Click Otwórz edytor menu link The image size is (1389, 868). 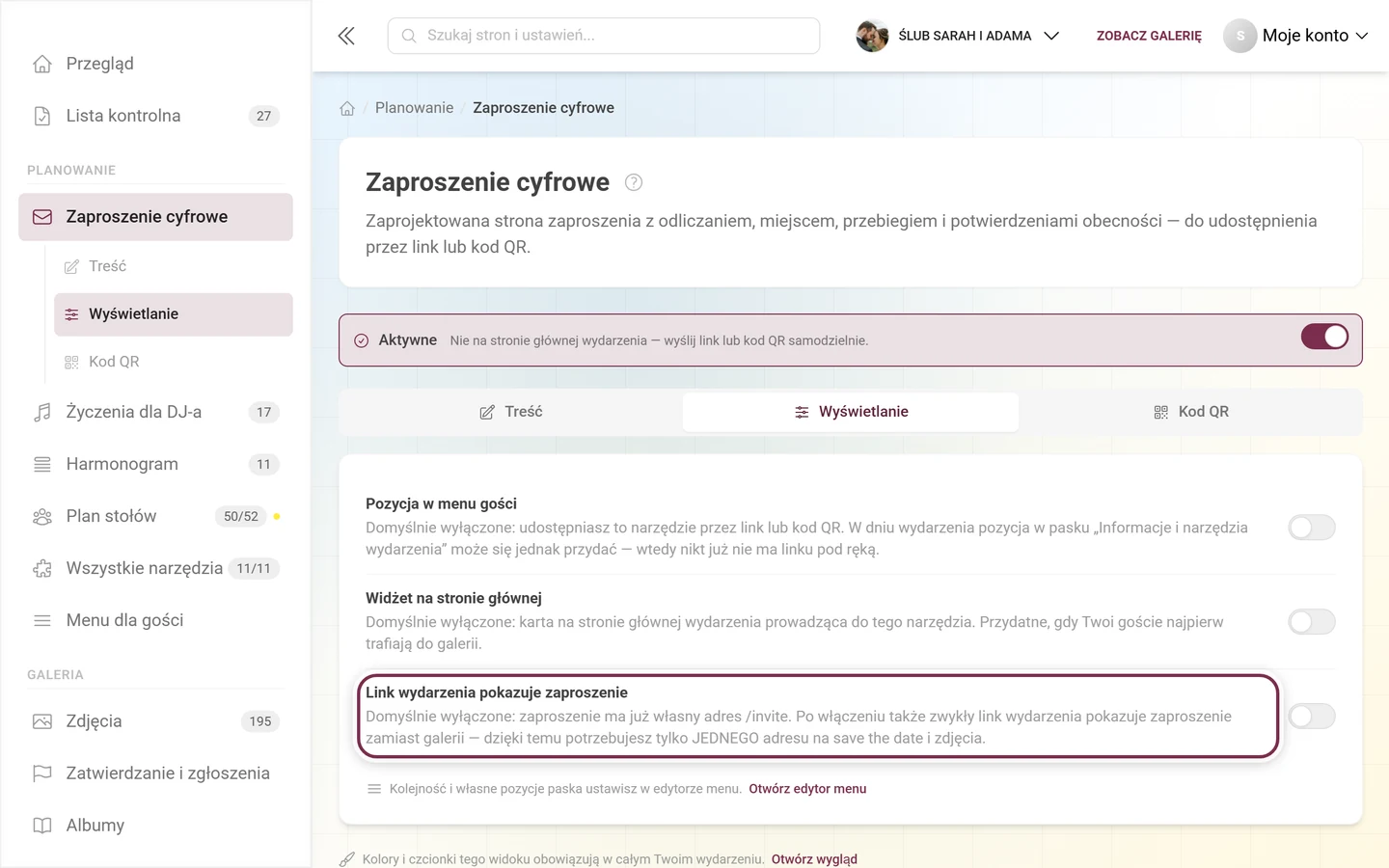click(807, 789)
